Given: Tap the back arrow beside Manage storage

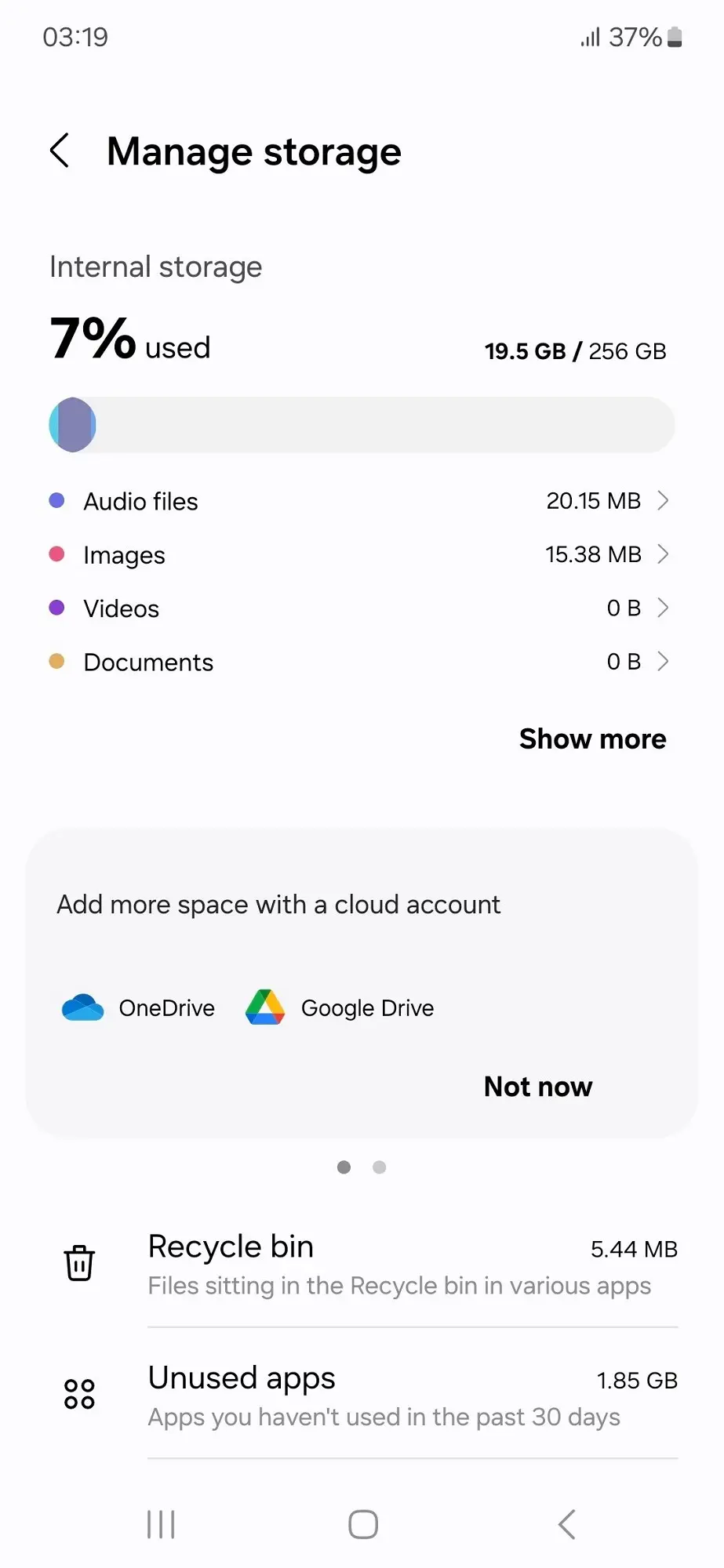Looking at the screenshot, I should click(60, 151).
